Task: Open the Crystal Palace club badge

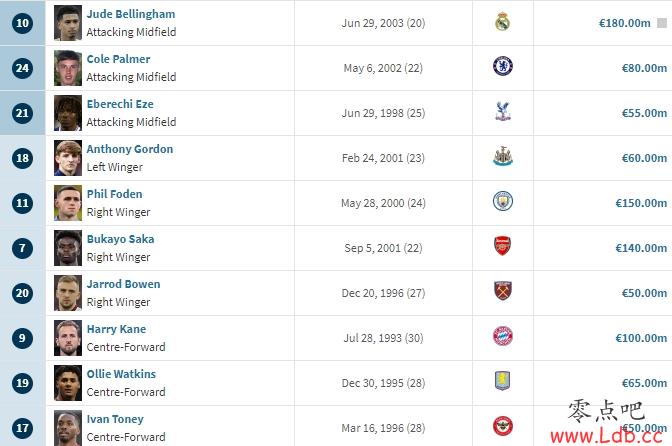Action: tap(502, 111)
